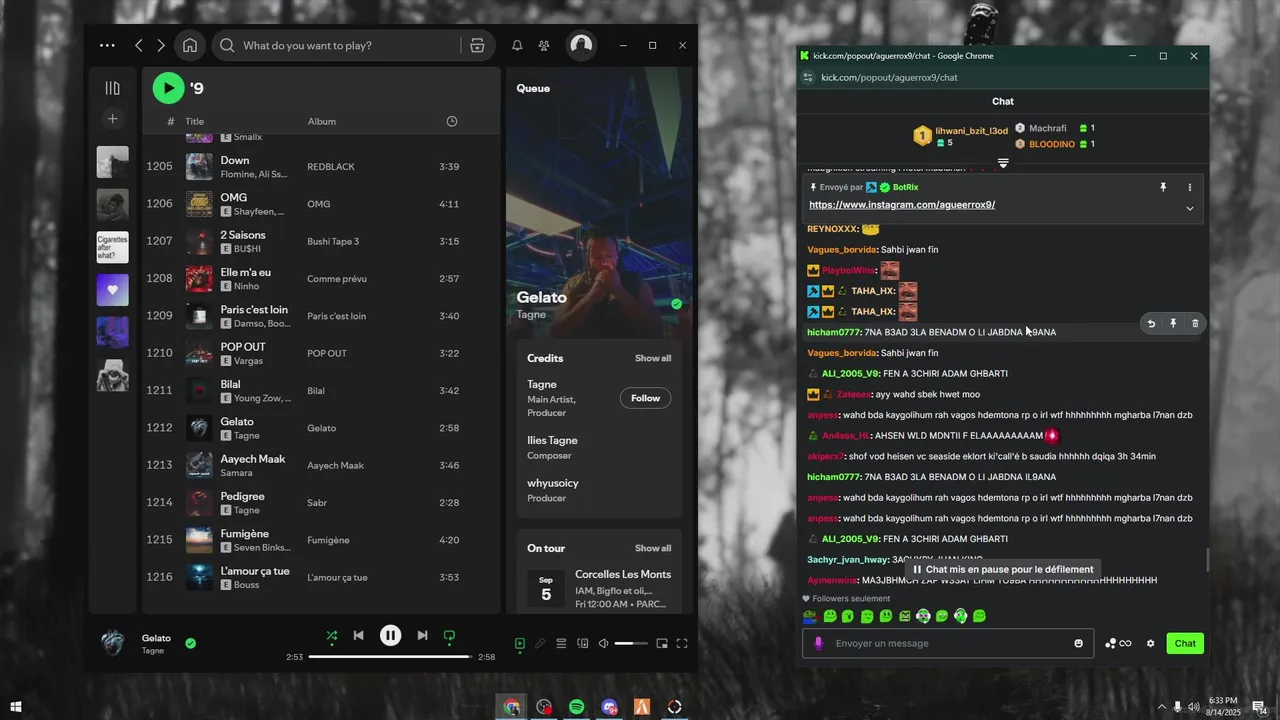Image resolution: width=1280 pixels, height=720 pixels.
Task: Click leaderboard user lihwani_bzit_l3od
Action: click(972, 131)
